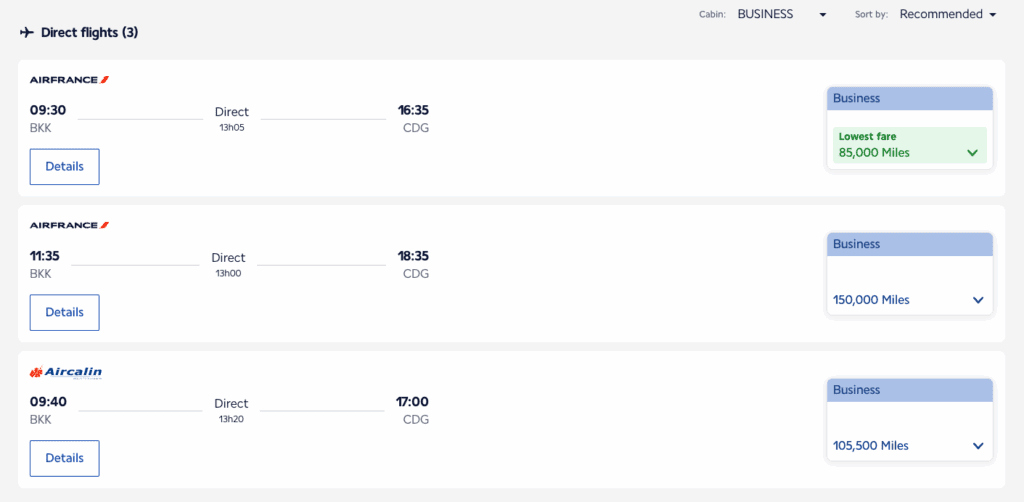Click the Direct 13h20 duration label
The height and width of the screenshot is (502, 1024).
tap(232, 410)
